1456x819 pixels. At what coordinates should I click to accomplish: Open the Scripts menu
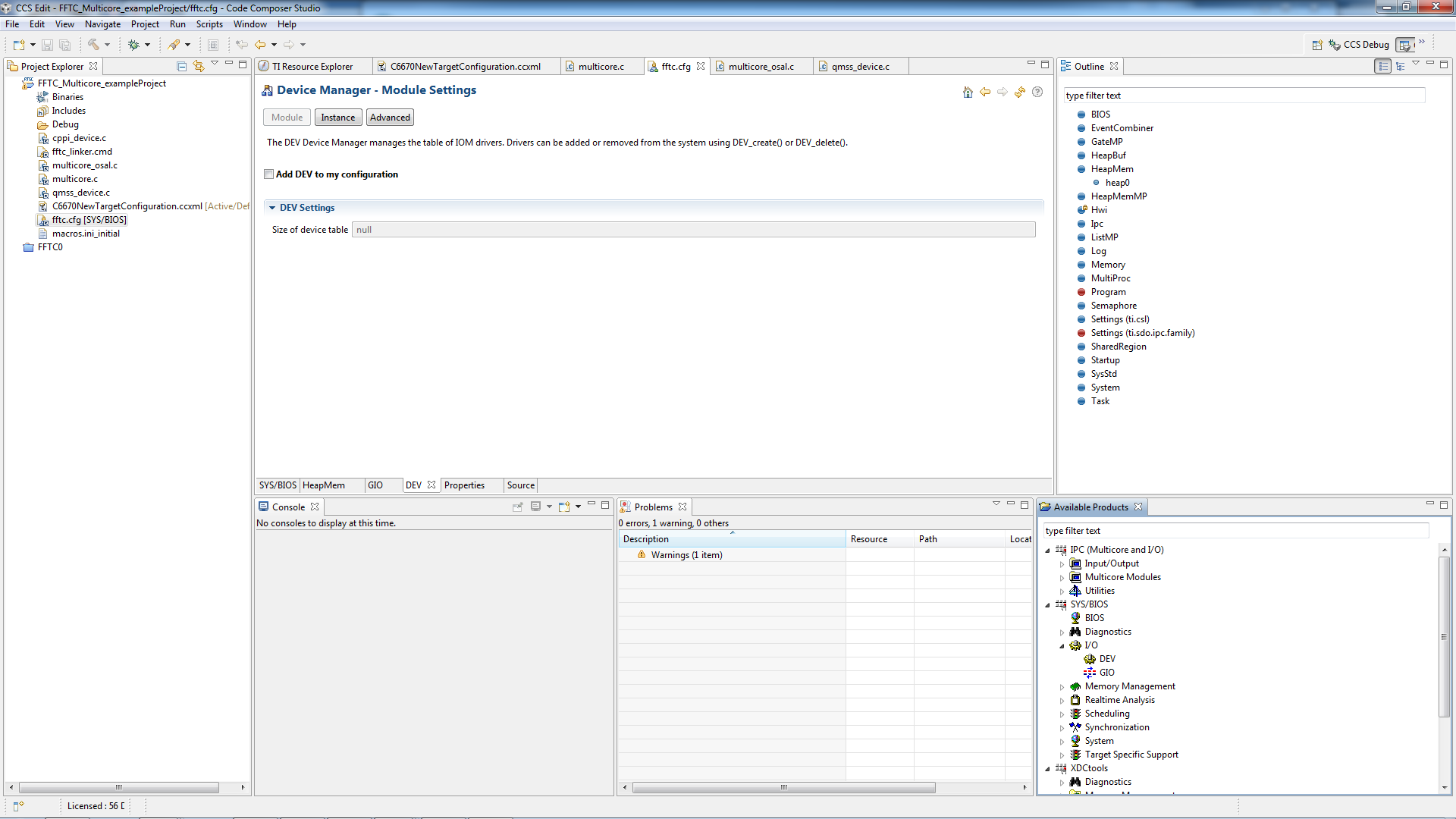209,24
